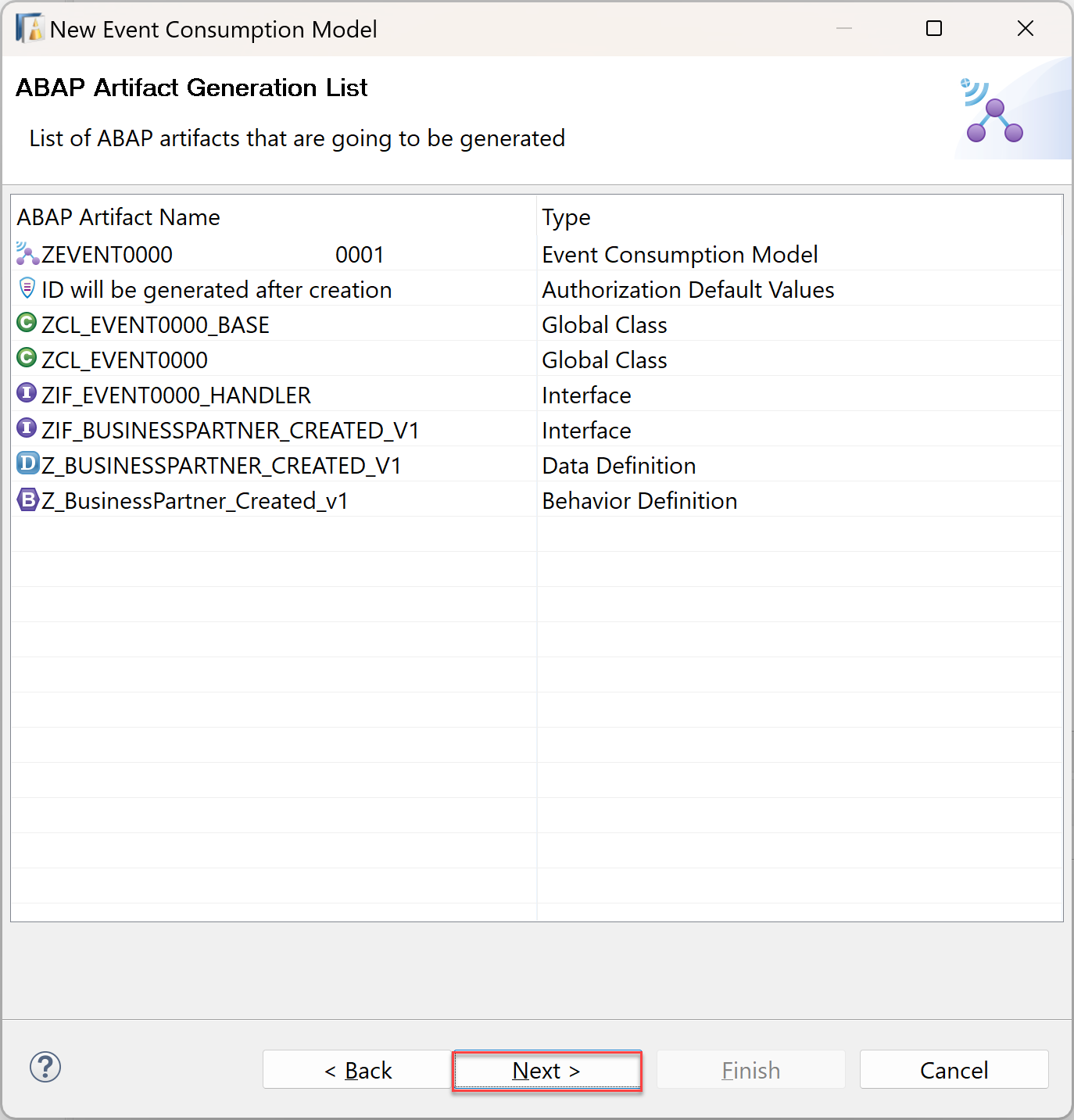Click the shield icon for Authorization Default Values
This screenshot has height=1120, width=1074.
[27, 288]
